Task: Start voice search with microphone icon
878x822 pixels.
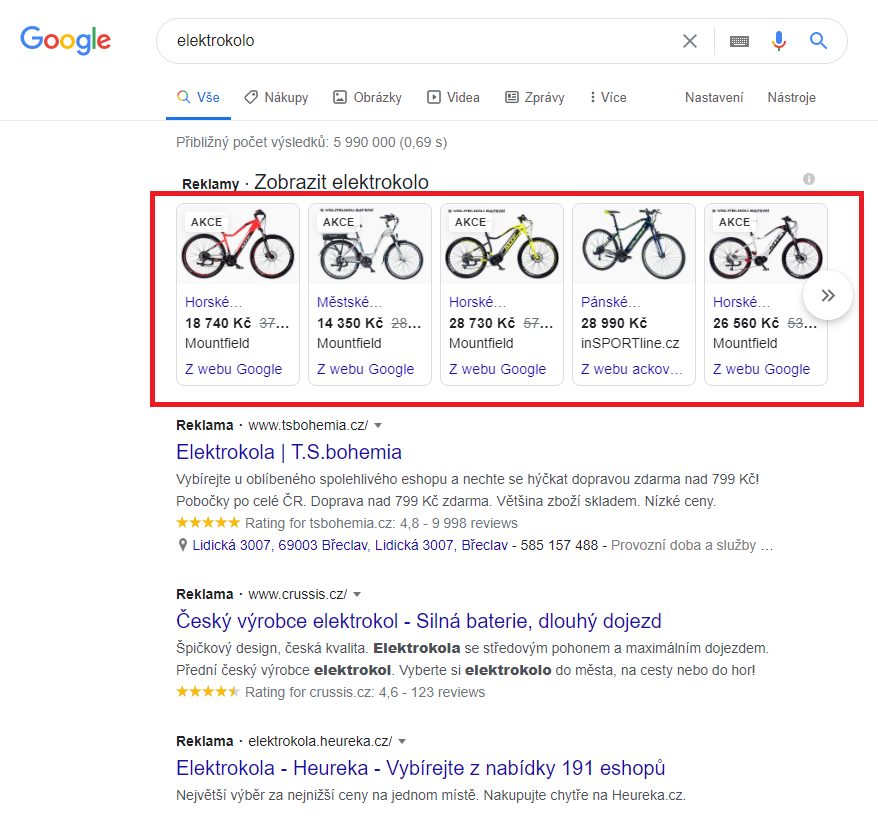Action: 779,41
